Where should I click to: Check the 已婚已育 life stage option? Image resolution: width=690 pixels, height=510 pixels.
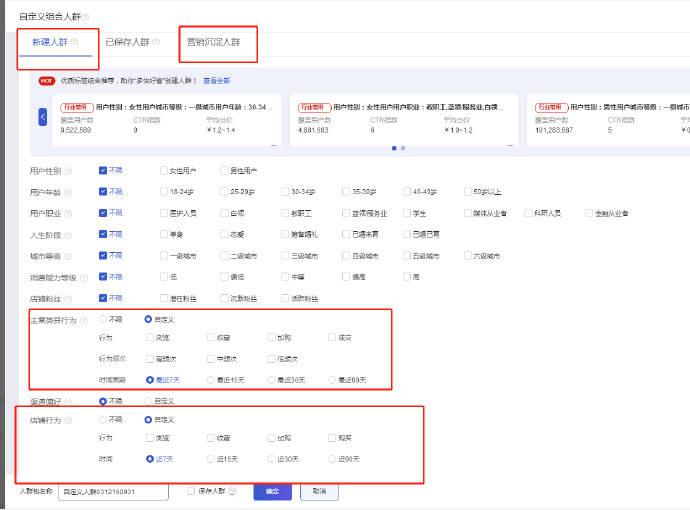407,234
